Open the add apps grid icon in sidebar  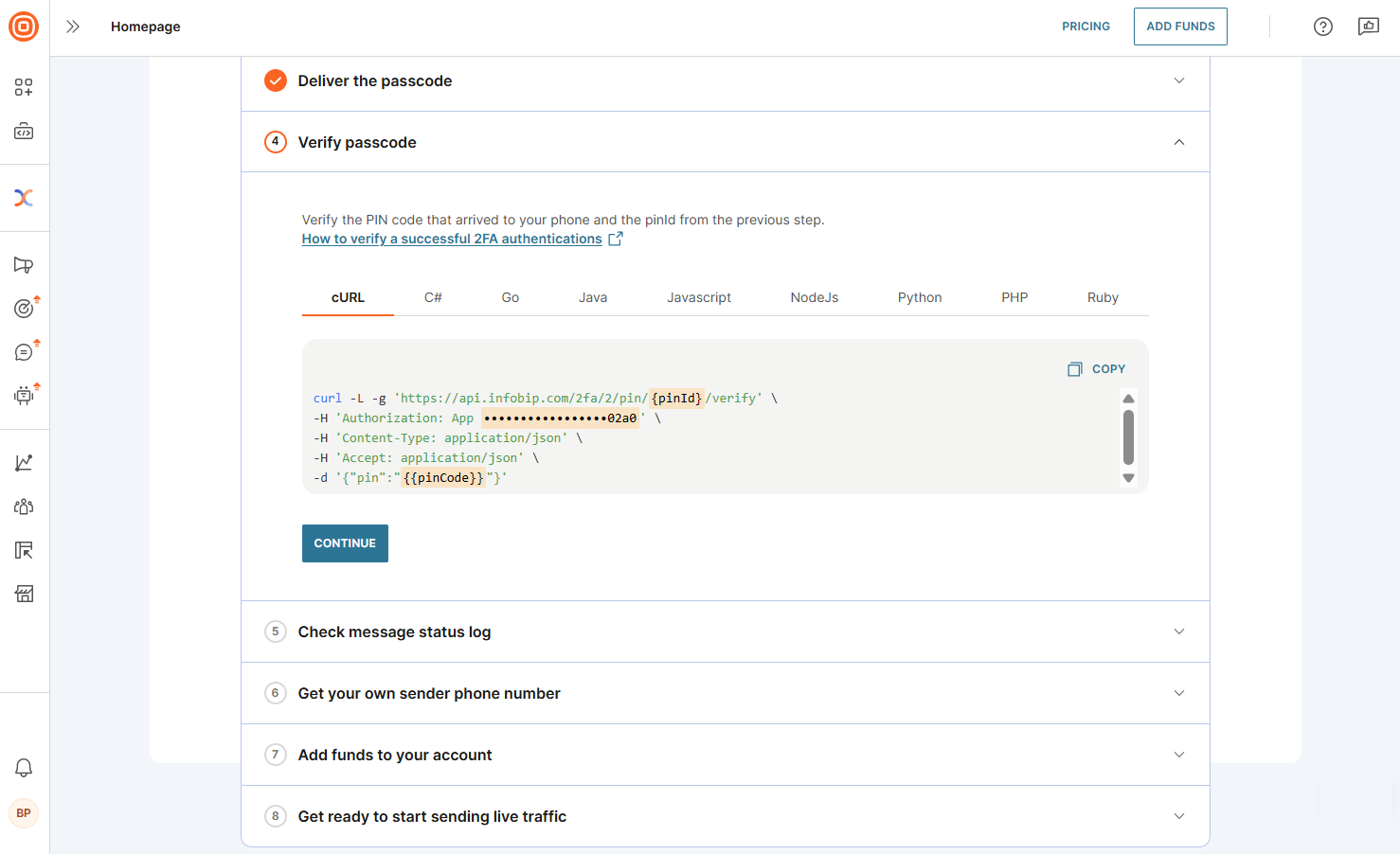tap(24, 88)
